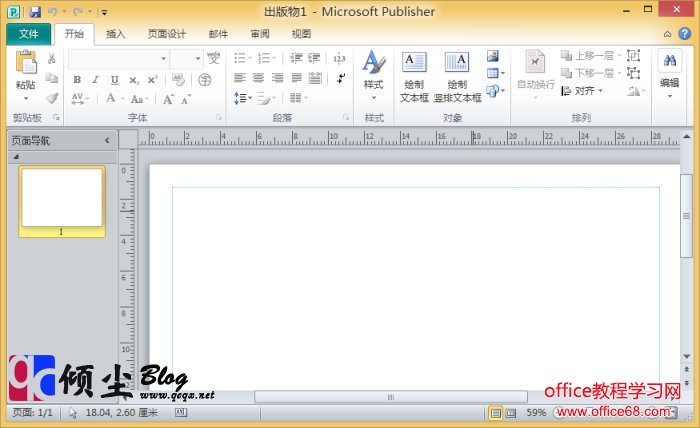Click the vertical scrollbar thumb
The image size is (700, 428).
(x=686, y=216)
